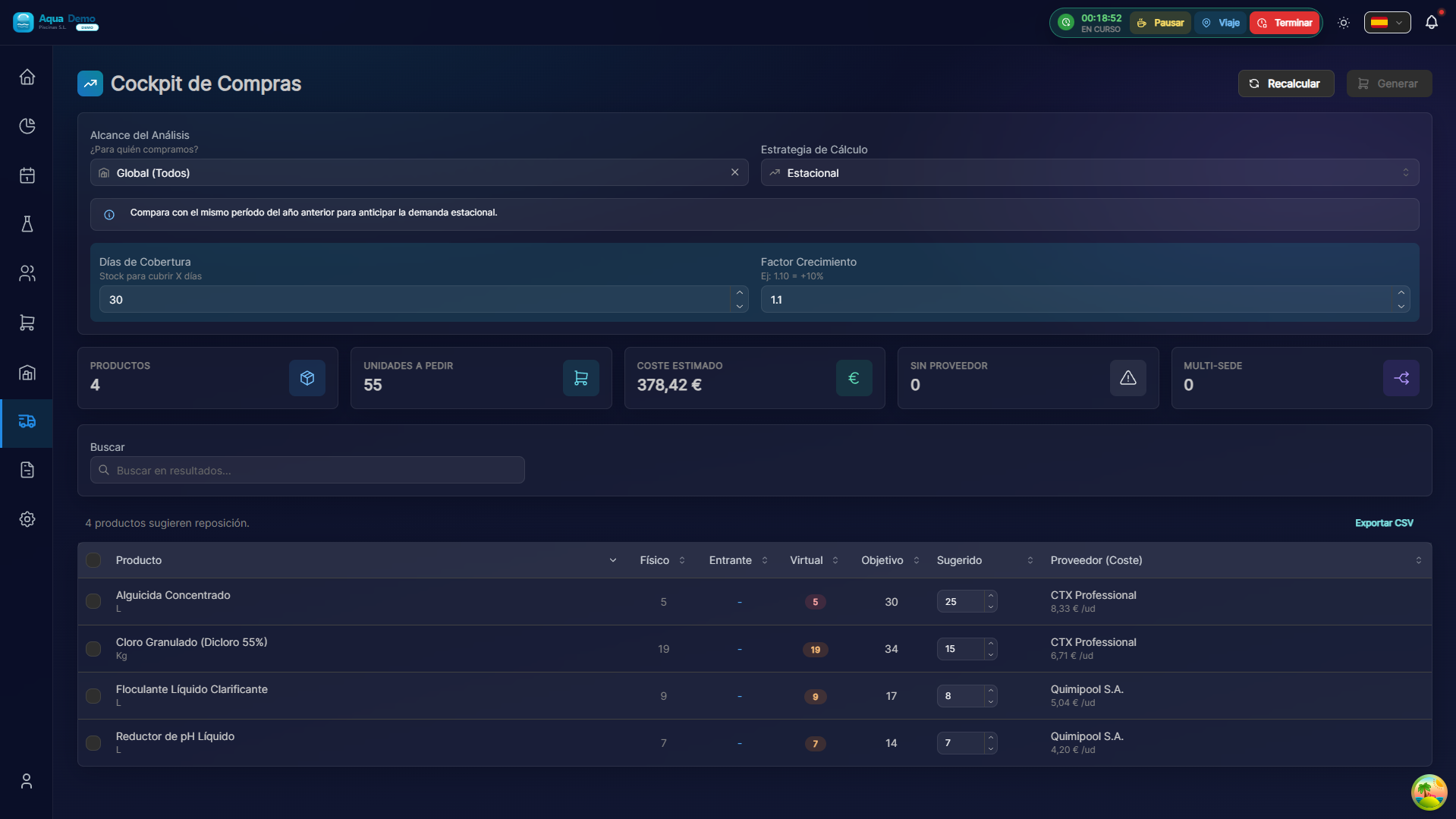Click the virtual stock badge 19
Screen dimensions: 1456x819
815,650
